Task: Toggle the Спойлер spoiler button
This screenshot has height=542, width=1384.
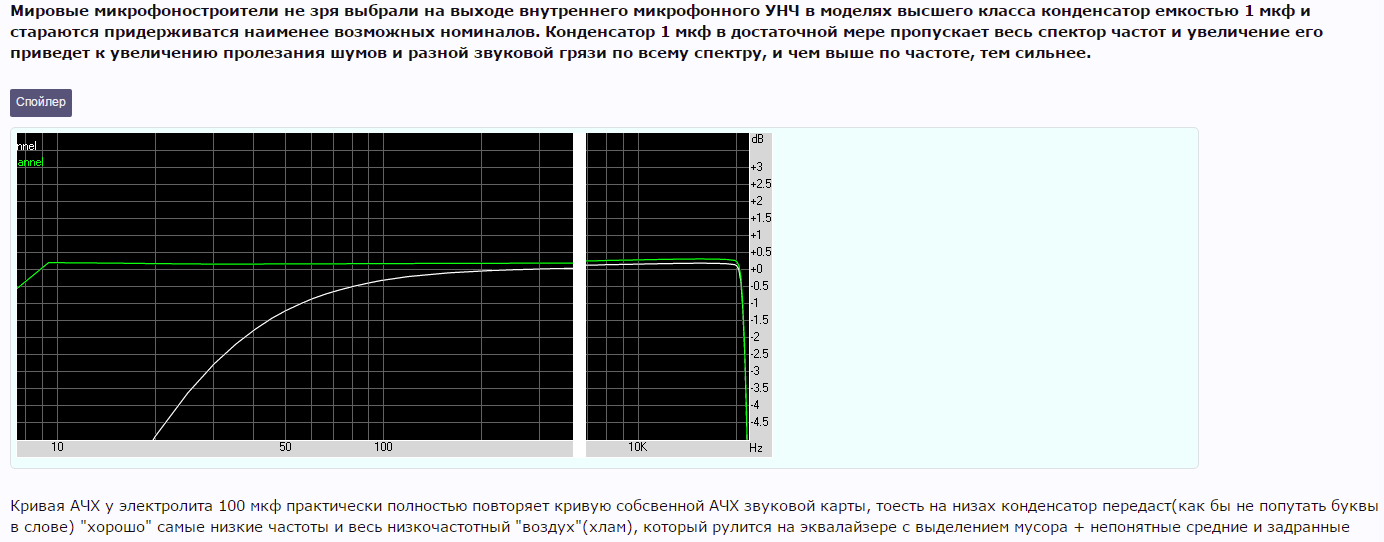Action: pos(41,103)
